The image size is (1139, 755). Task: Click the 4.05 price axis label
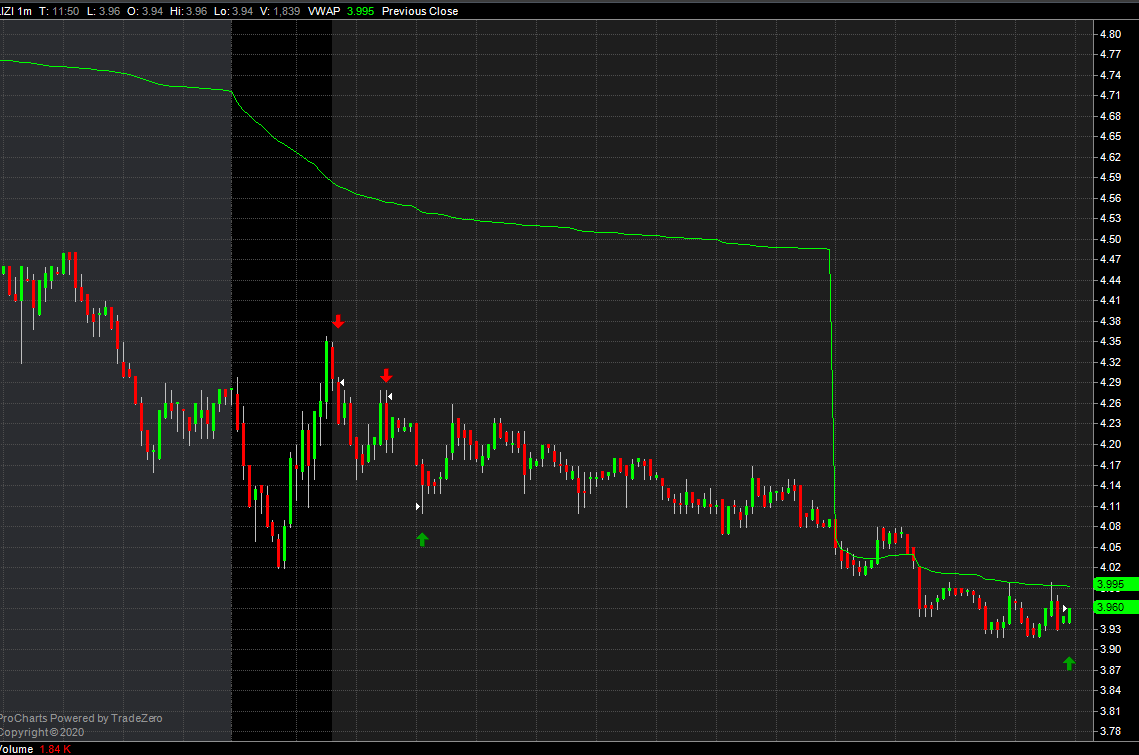coord(1110,547)
